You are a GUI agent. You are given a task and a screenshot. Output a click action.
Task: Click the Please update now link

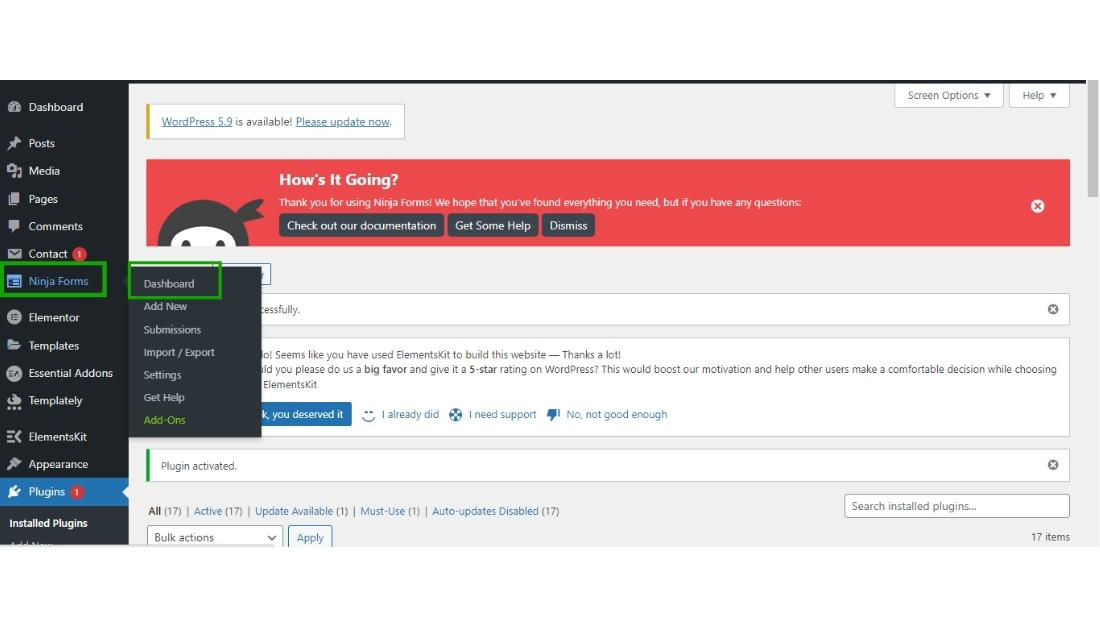pyautogui.click(x=343, y=121)
